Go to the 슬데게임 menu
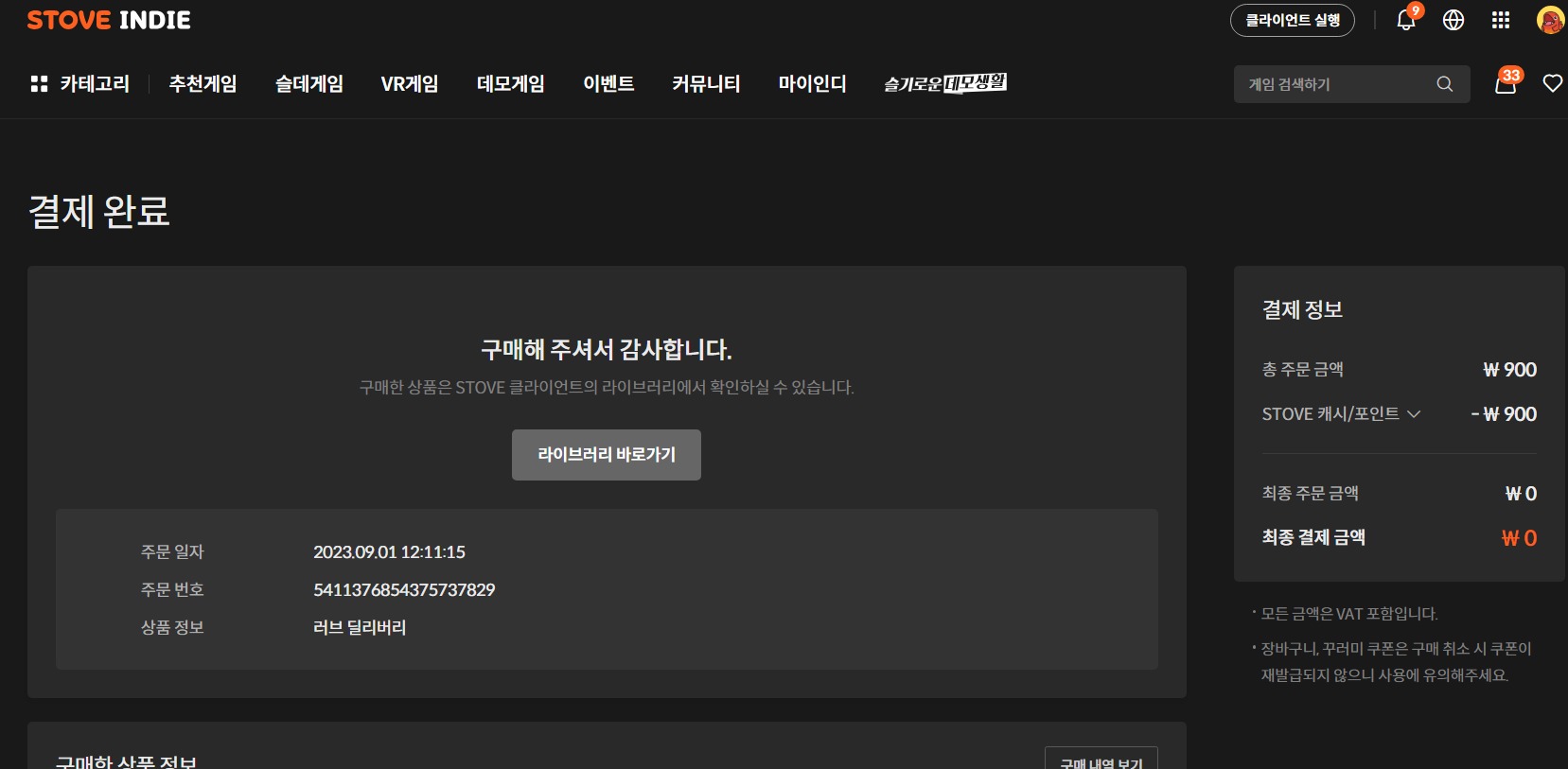1568x769 pixels. 308,84
